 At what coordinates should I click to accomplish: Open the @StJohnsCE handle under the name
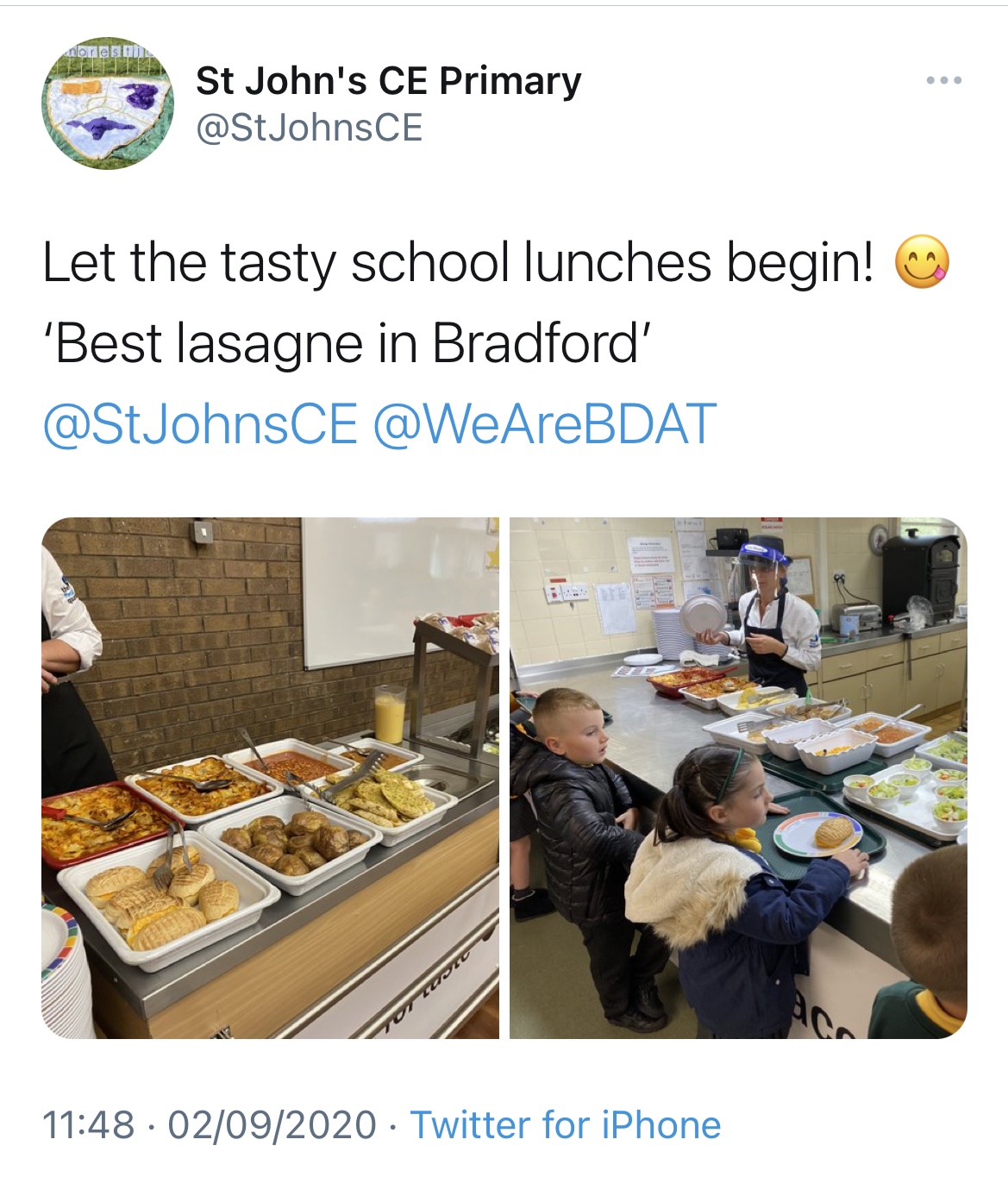pyautogui.click(x=310, y=128)
